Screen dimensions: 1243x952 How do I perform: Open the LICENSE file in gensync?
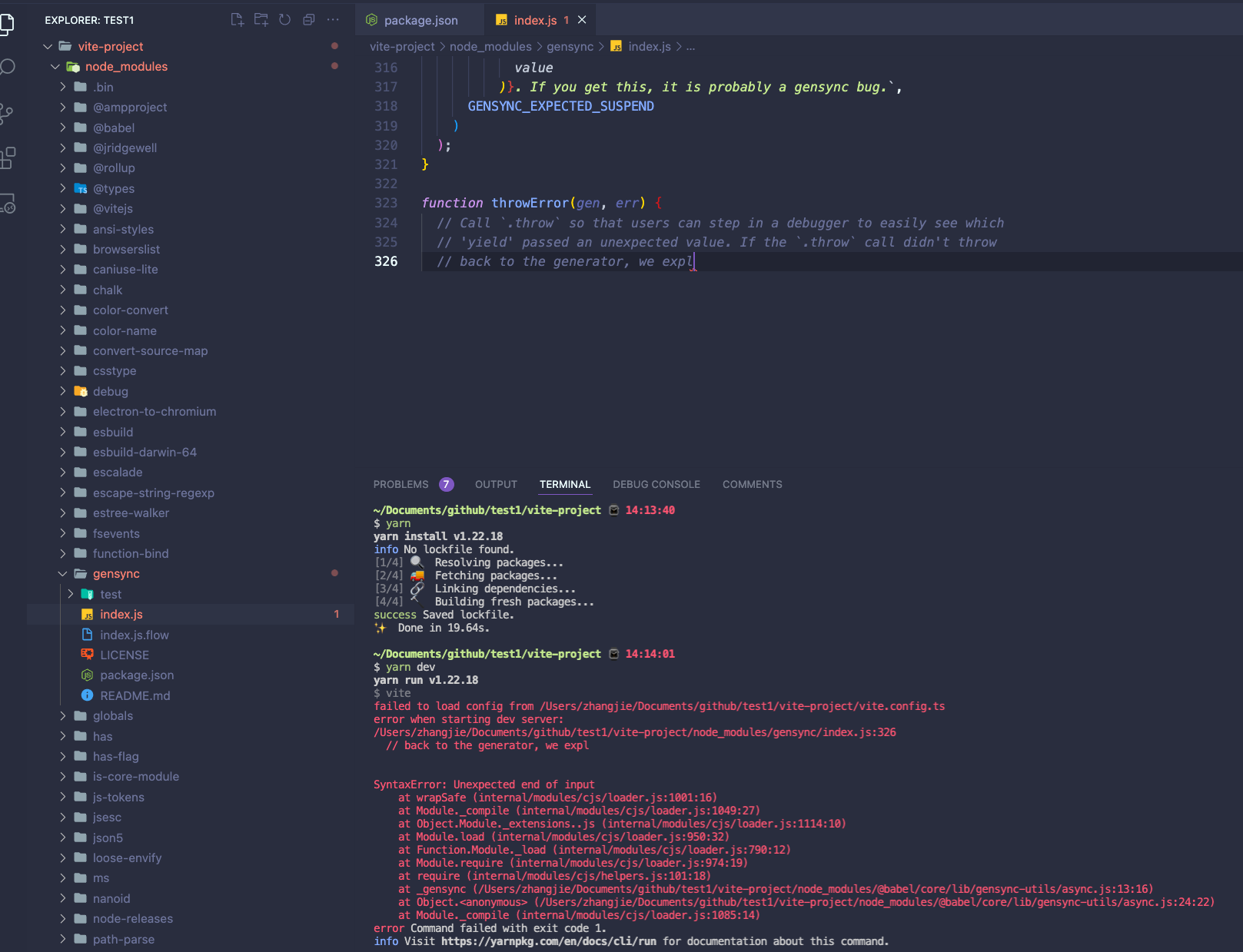125,655
